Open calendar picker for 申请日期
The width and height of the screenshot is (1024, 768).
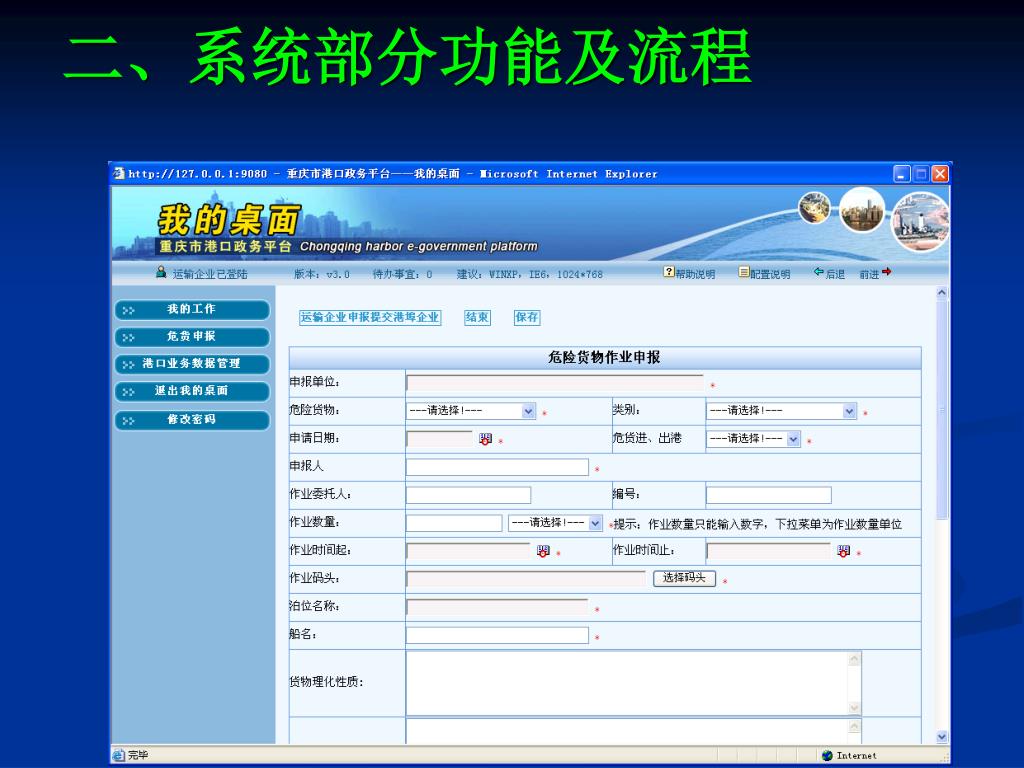(485, 439)
